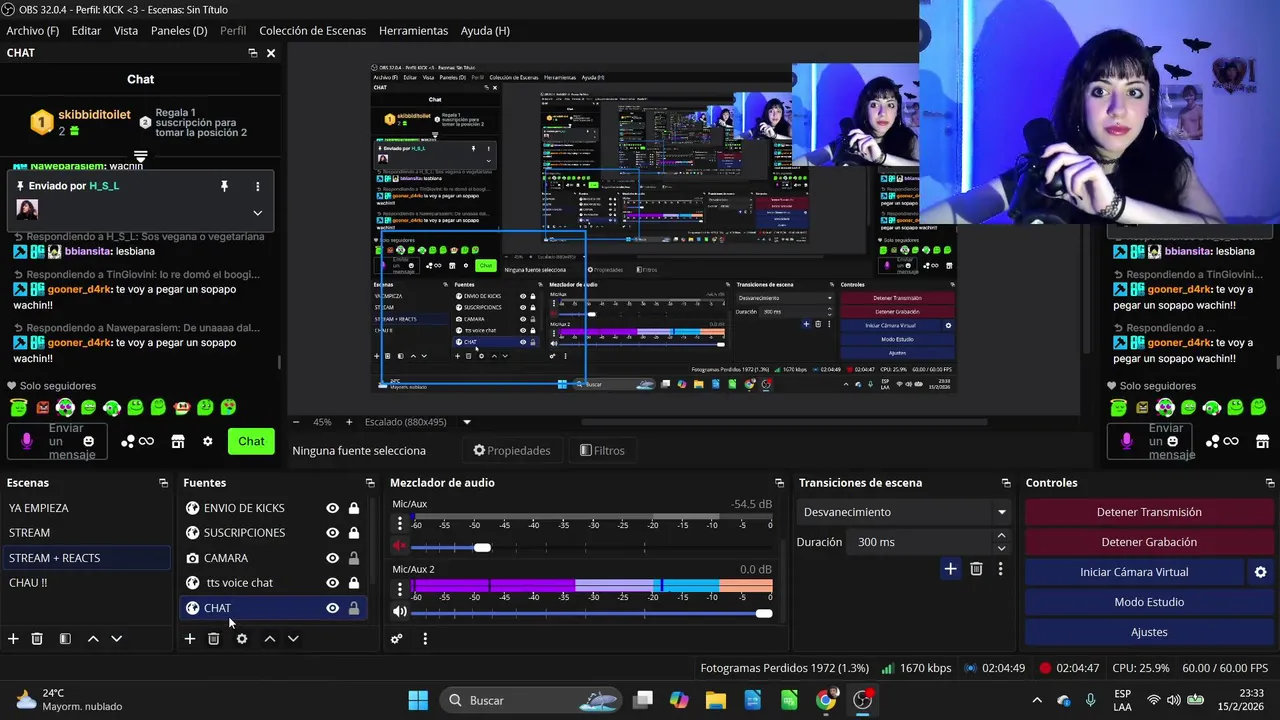Screen dimensions: 1280x720
Task: Decrease transition duration with down arrow
Action: coord(1001,548)
